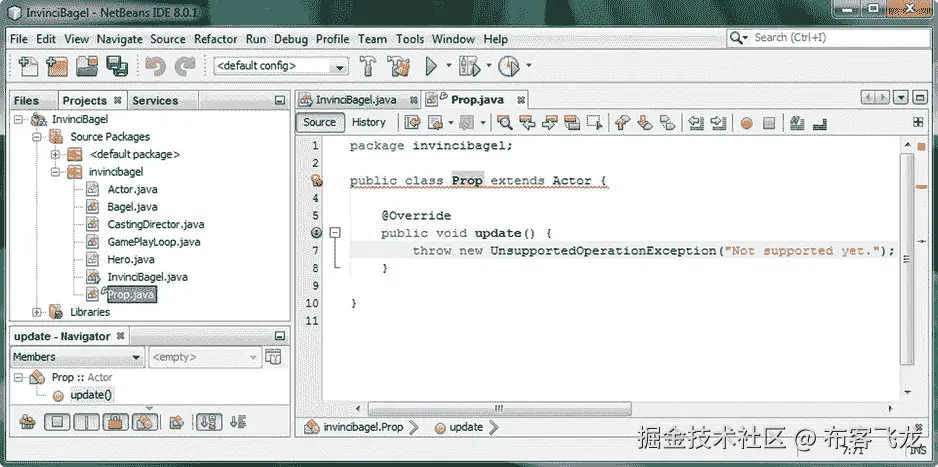Open the empty filter dropdown in Navigator
The height and width of the screenshot is (467, 938).
pyautogui.click(x=205, y=357)
